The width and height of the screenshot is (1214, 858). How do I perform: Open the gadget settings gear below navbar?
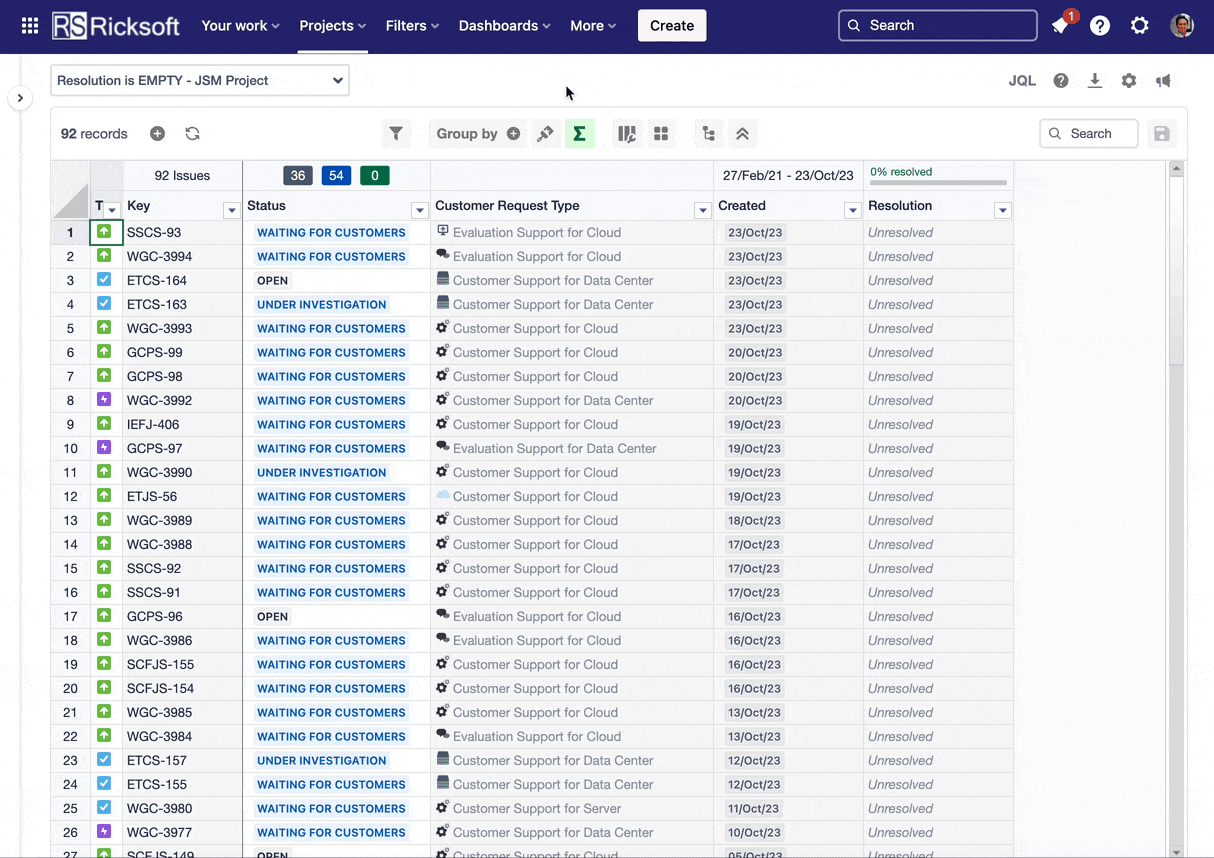coord(1129,81)
